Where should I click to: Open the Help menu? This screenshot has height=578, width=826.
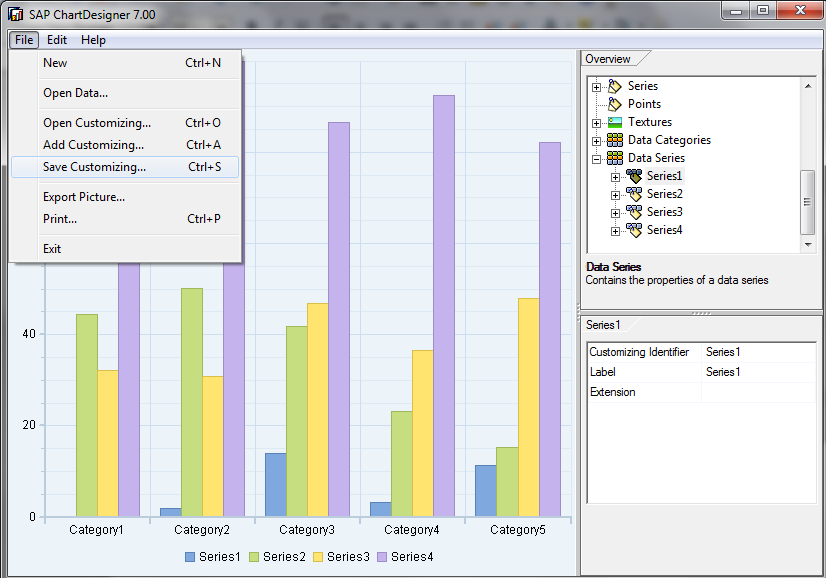click(x=93, y=40)
